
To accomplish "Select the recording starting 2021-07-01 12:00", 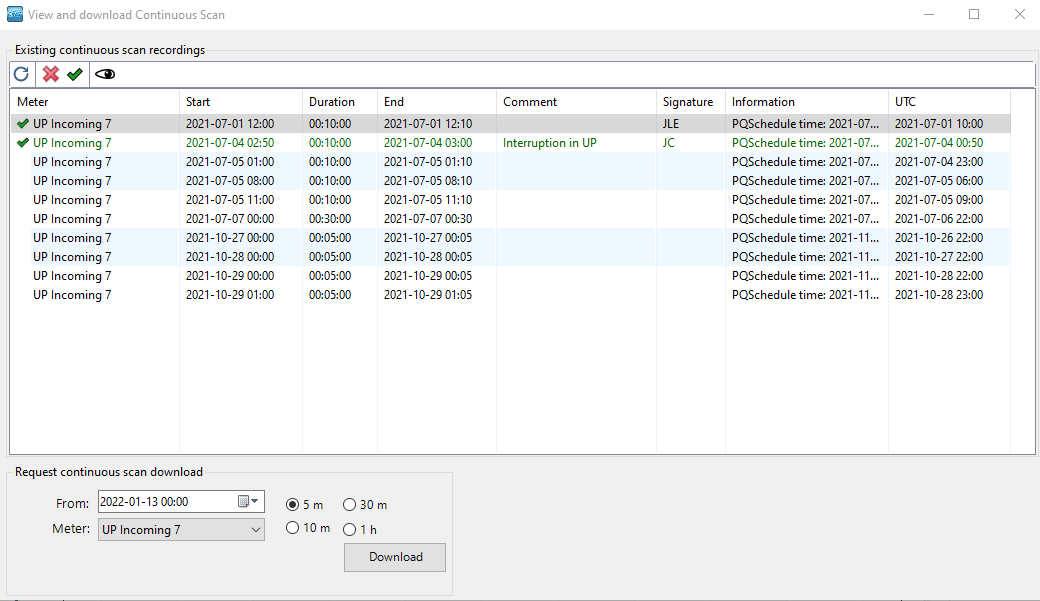I will coord(511,123).
